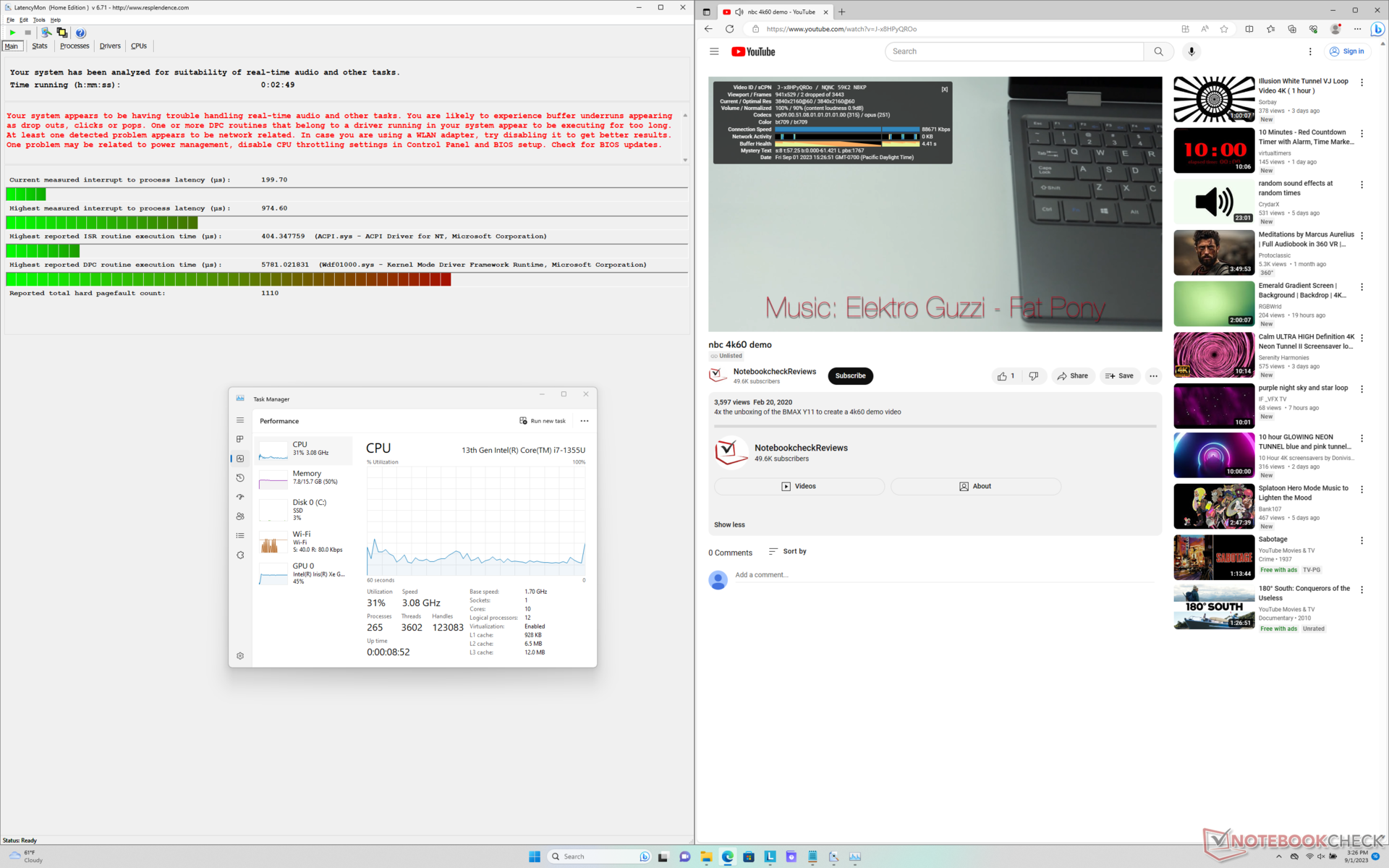Open LatencyMon help question mark icon
1389x868 pixels.
(x=80, y=33)
